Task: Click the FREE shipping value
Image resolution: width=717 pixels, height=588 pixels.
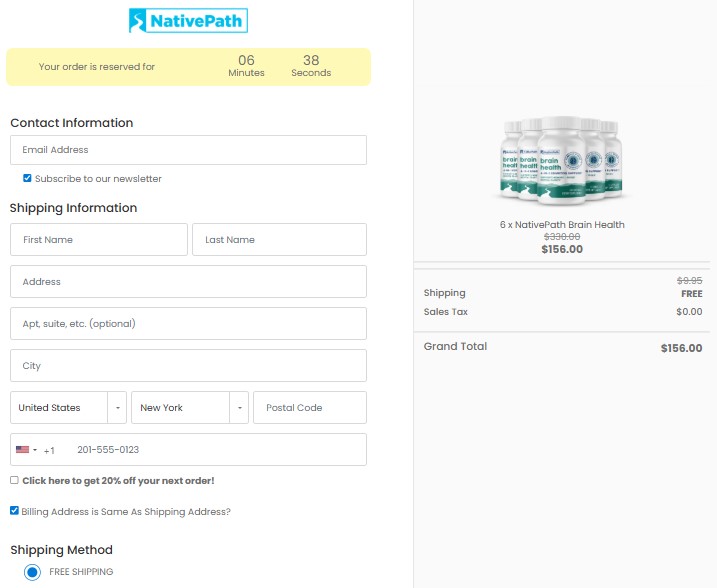Action: (x=692, y=294)
